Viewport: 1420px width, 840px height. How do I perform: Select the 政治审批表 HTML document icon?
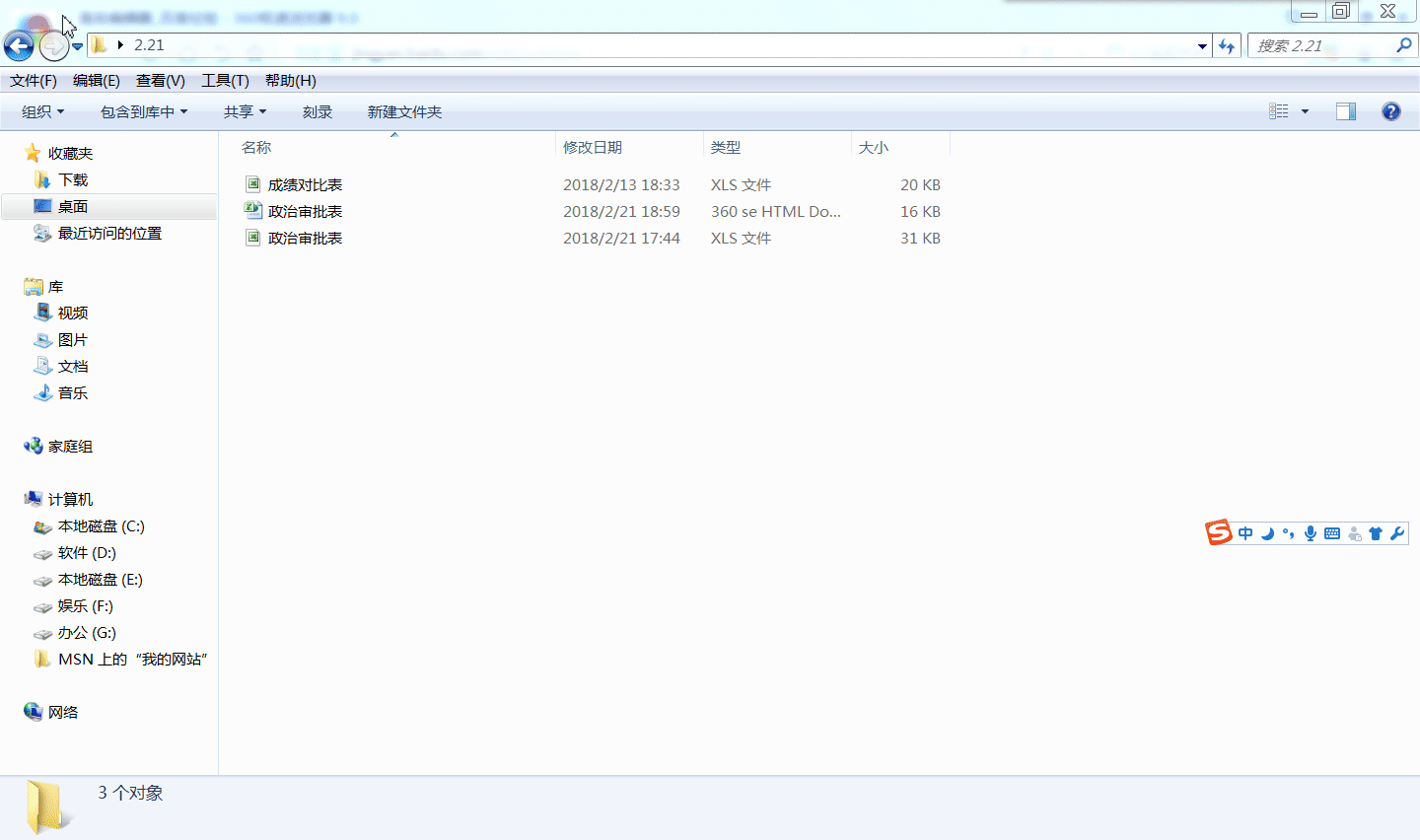click(253, 210)
